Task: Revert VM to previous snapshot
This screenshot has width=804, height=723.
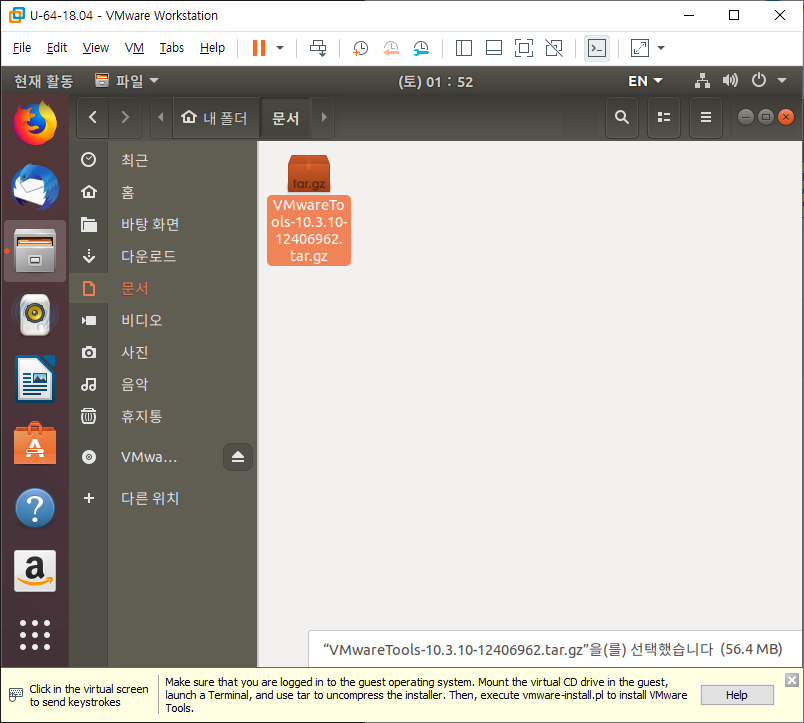Action: 391,48
